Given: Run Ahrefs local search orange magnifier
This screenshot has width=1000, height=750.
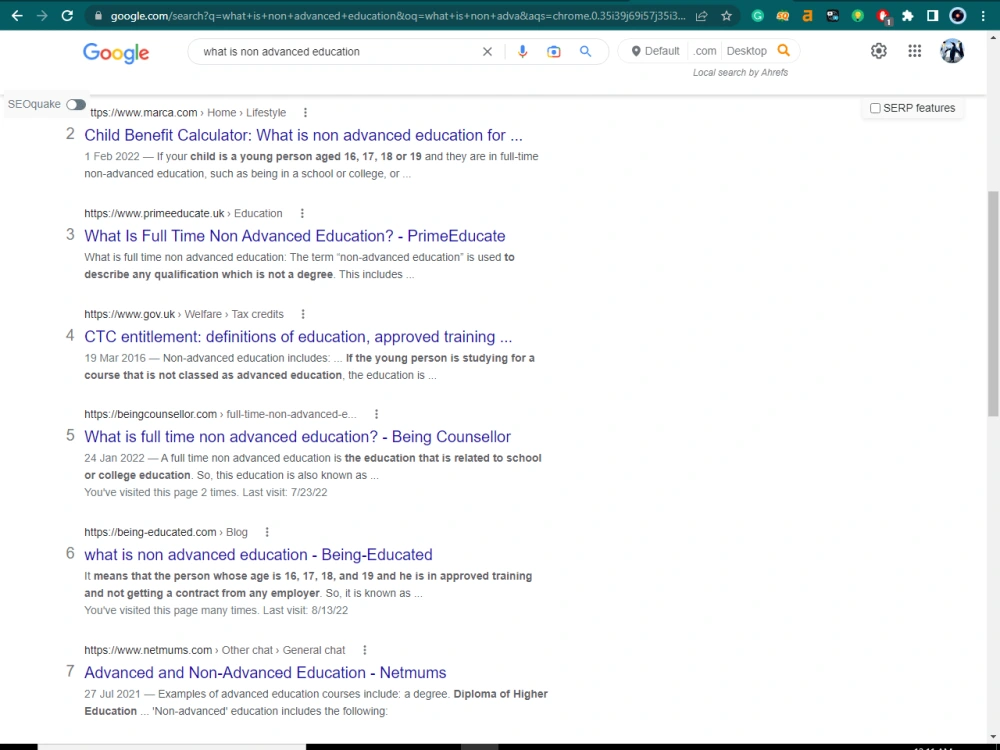Looking at the screenshot, I should [x=784, y=50].
